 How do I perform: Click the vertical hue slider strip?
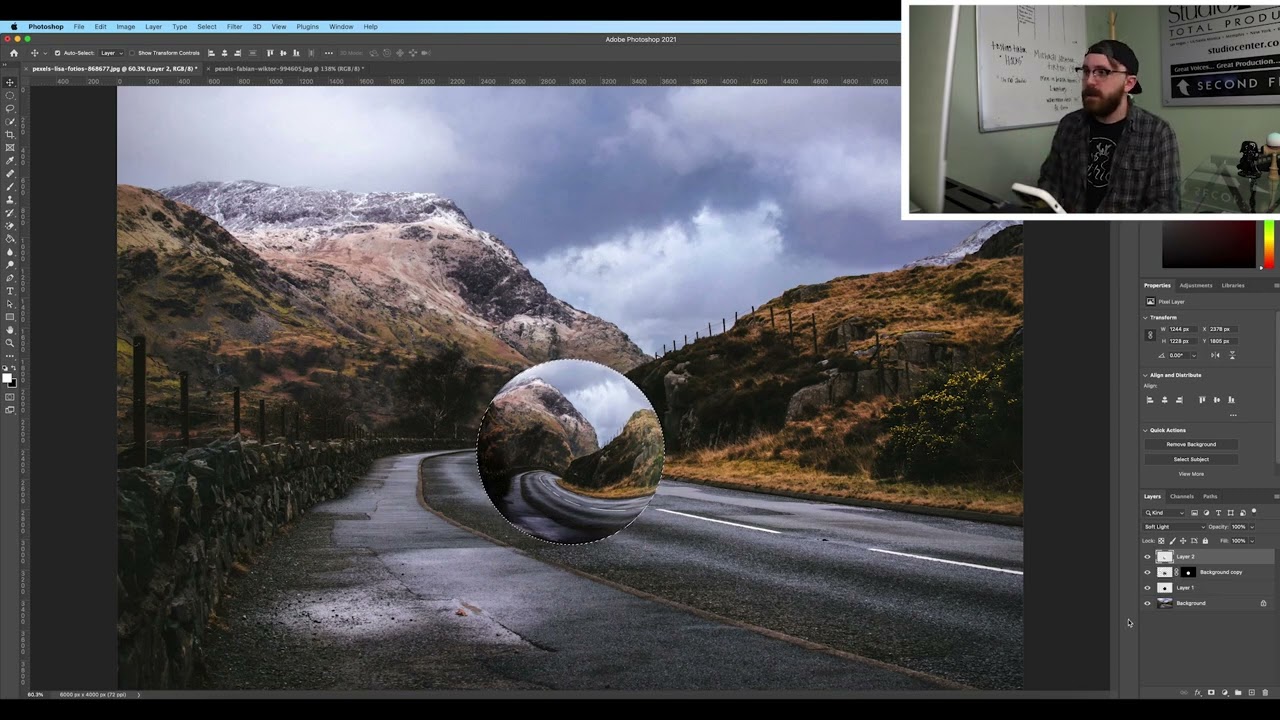[x=1268, y=244]
